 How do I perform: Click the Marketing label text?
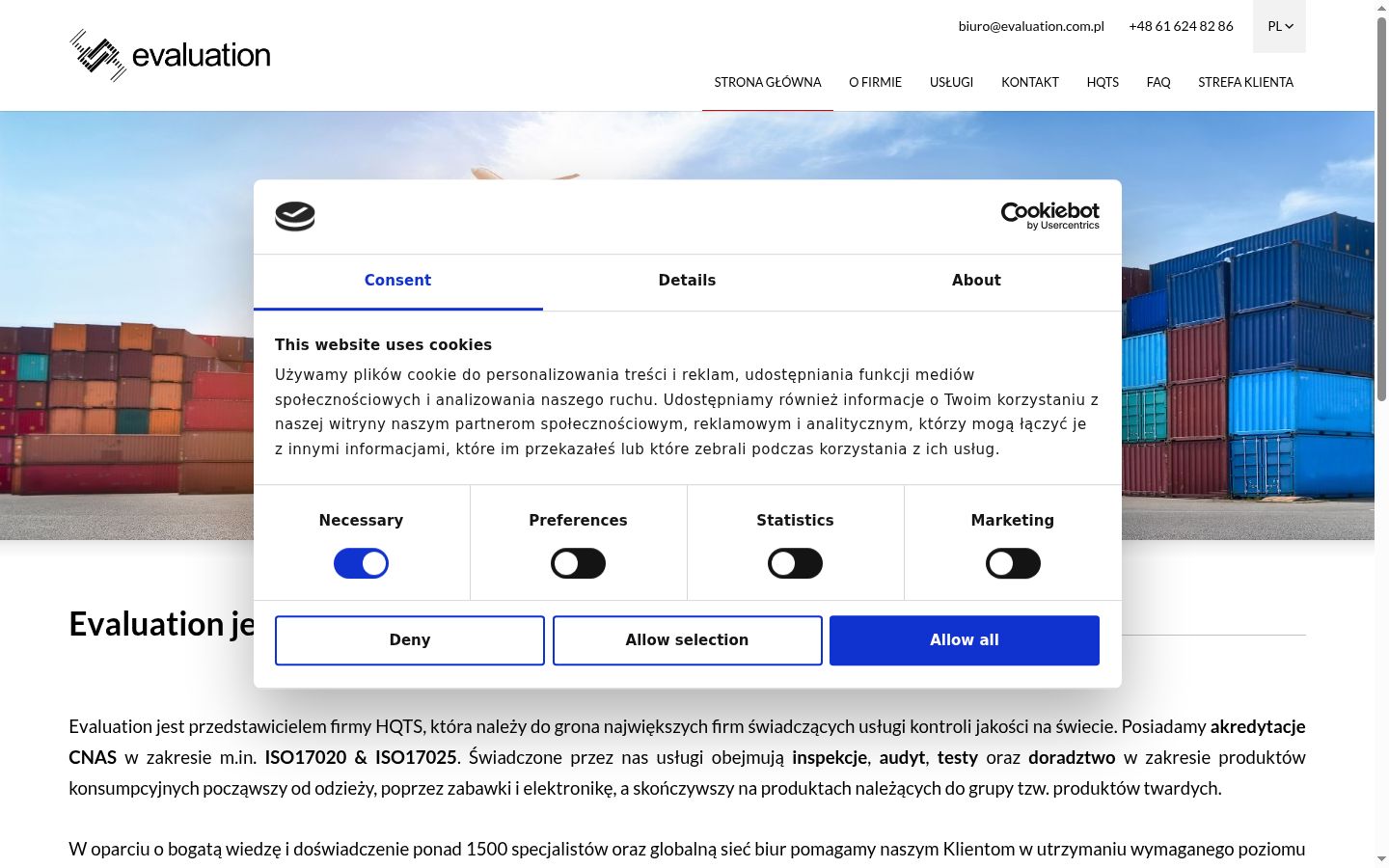(x=1013, y=521)
